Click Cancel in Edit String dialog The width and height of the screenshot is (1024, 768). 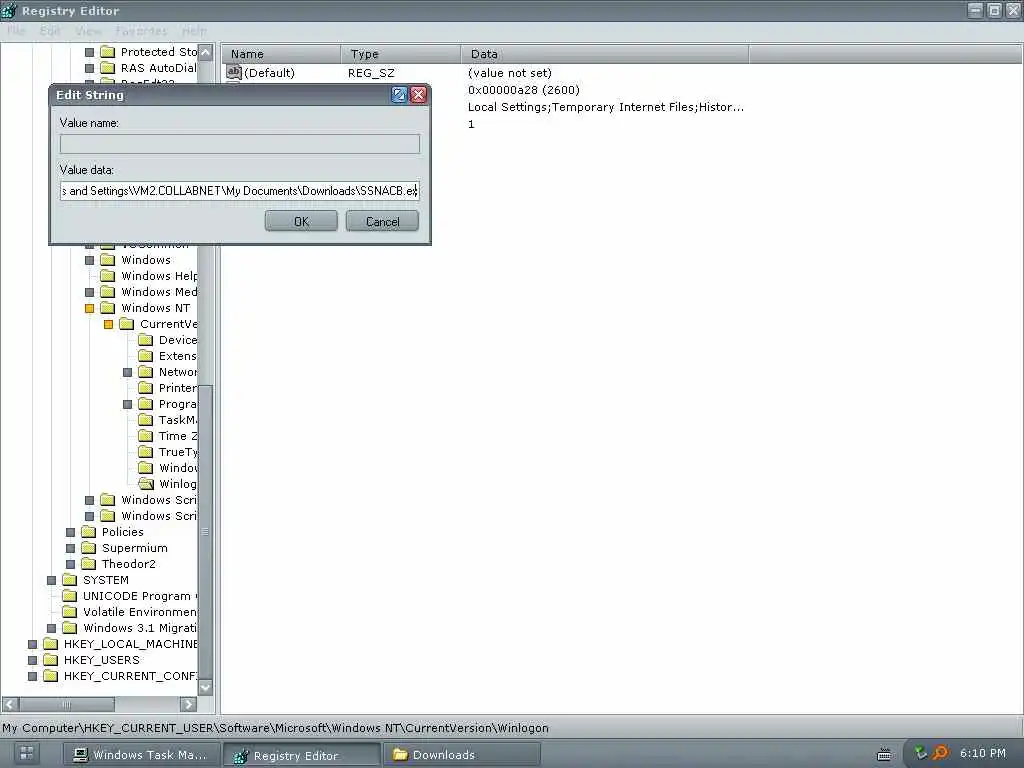[382, 221]
